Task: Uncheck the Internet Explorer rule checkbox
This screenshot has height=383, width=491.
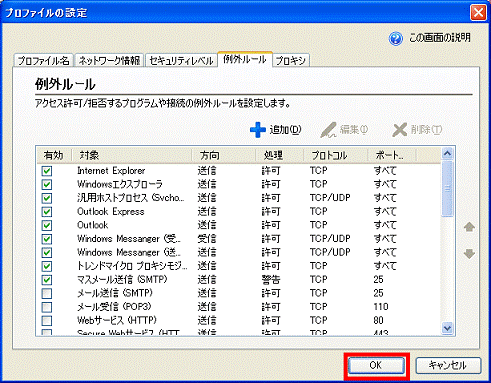Action: click(x=47, y=171)
